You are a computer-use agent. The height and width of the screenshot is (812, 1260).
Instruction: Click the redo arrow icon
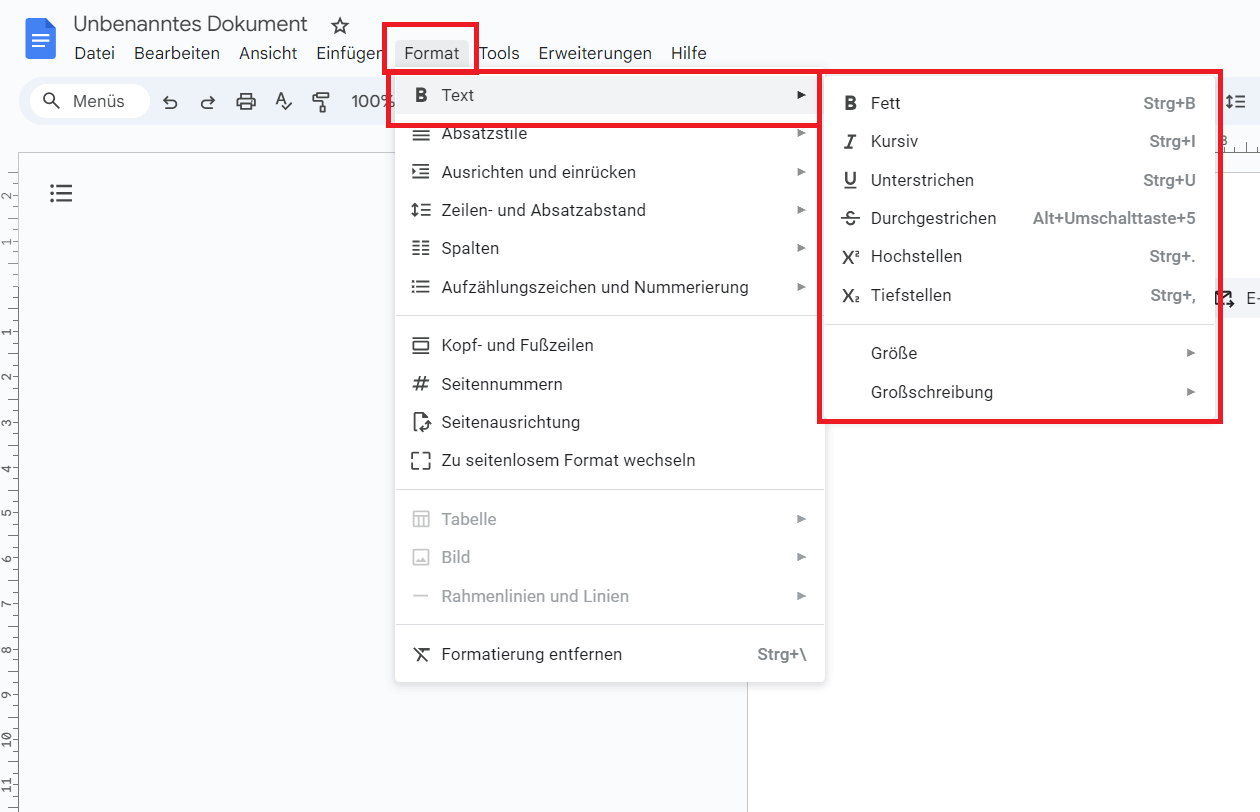(207, 101)
